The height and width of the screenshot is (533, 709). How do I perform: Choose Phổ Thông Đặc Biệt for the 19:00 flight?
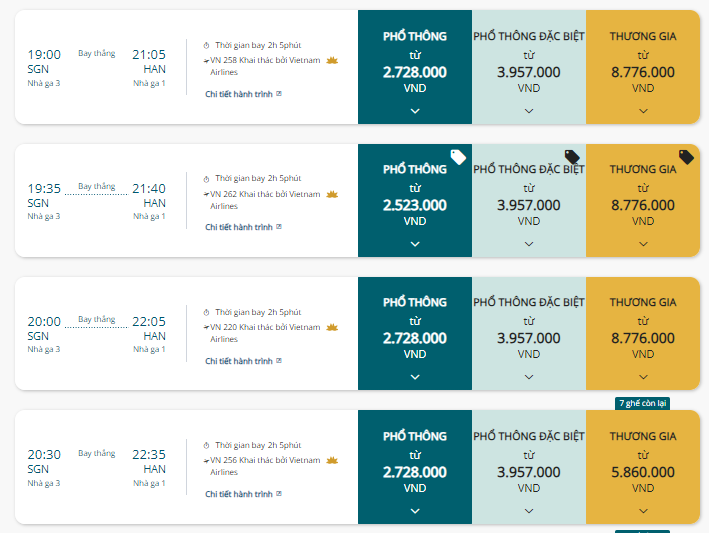pyautogui.click(x=529, y=67)
